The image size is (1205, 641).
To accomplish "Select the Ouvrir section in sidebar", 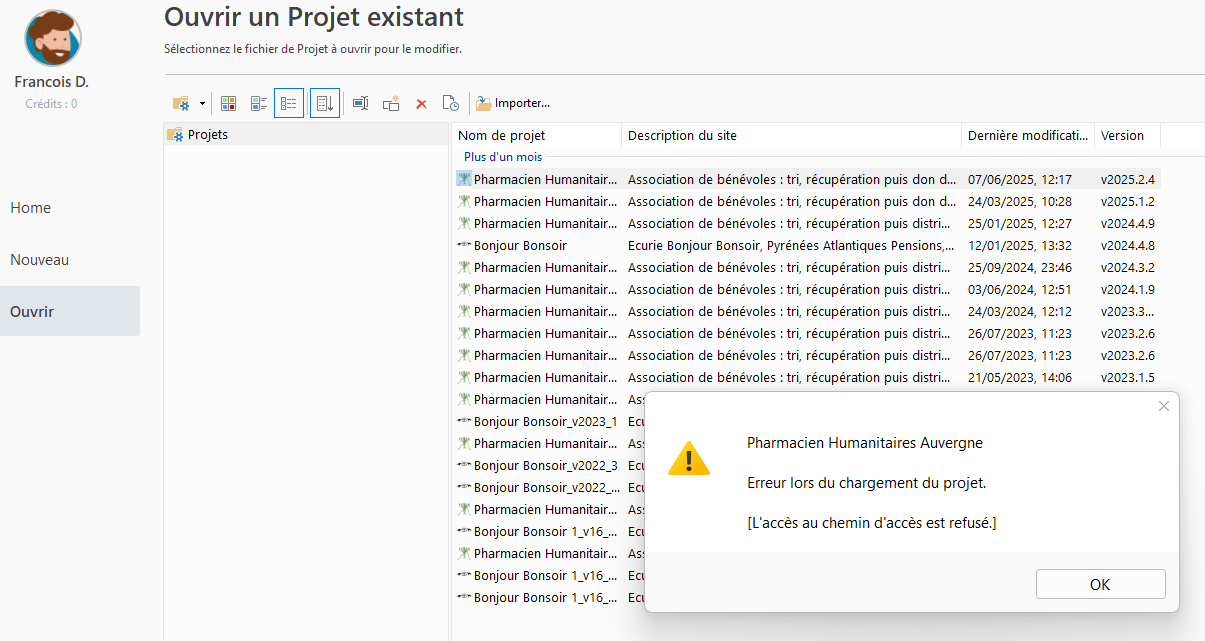I will [70, 311].
